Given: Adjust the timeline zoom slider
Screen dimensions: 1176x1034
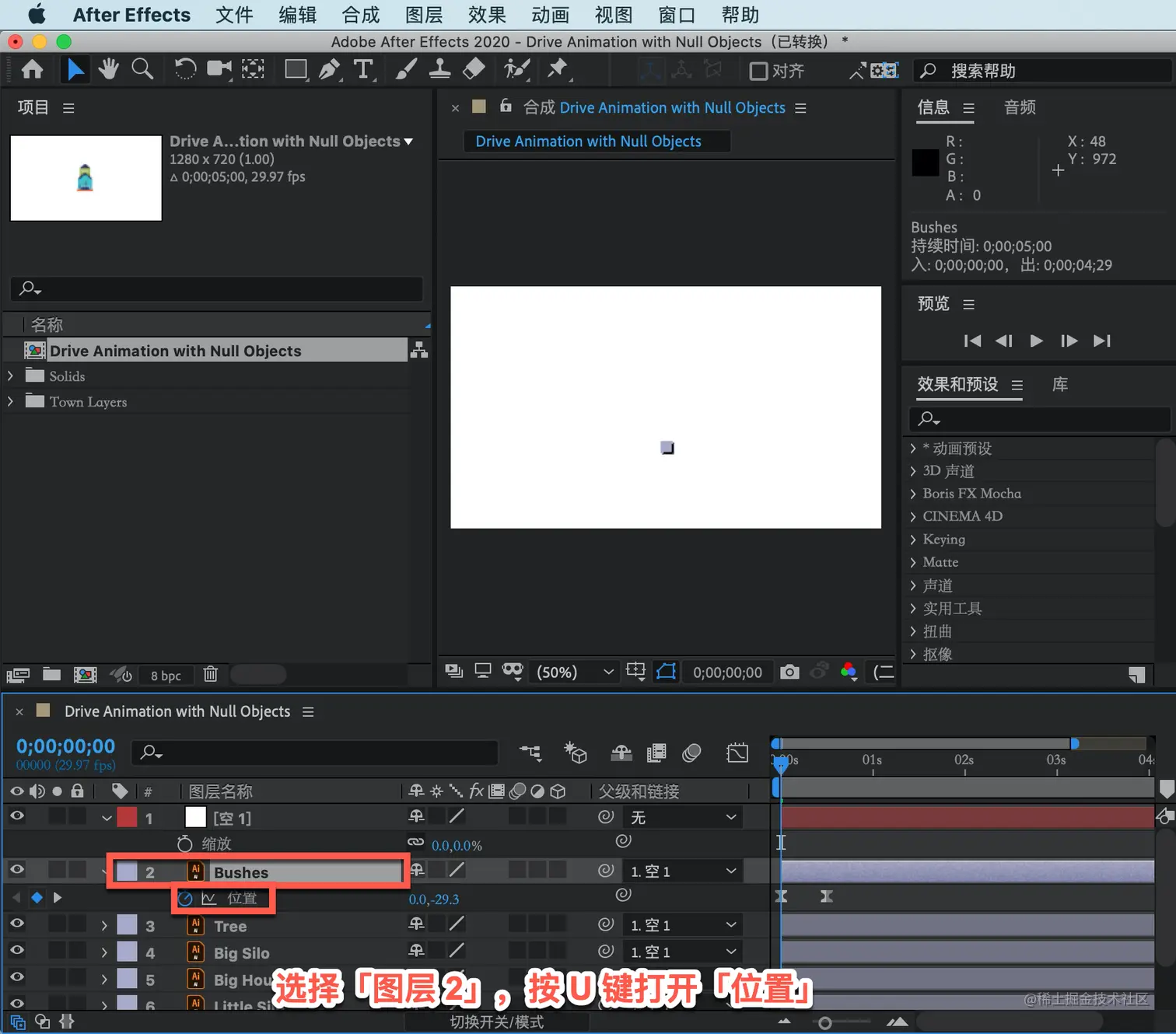Looking at the screenshot, I should [825, 1023].
